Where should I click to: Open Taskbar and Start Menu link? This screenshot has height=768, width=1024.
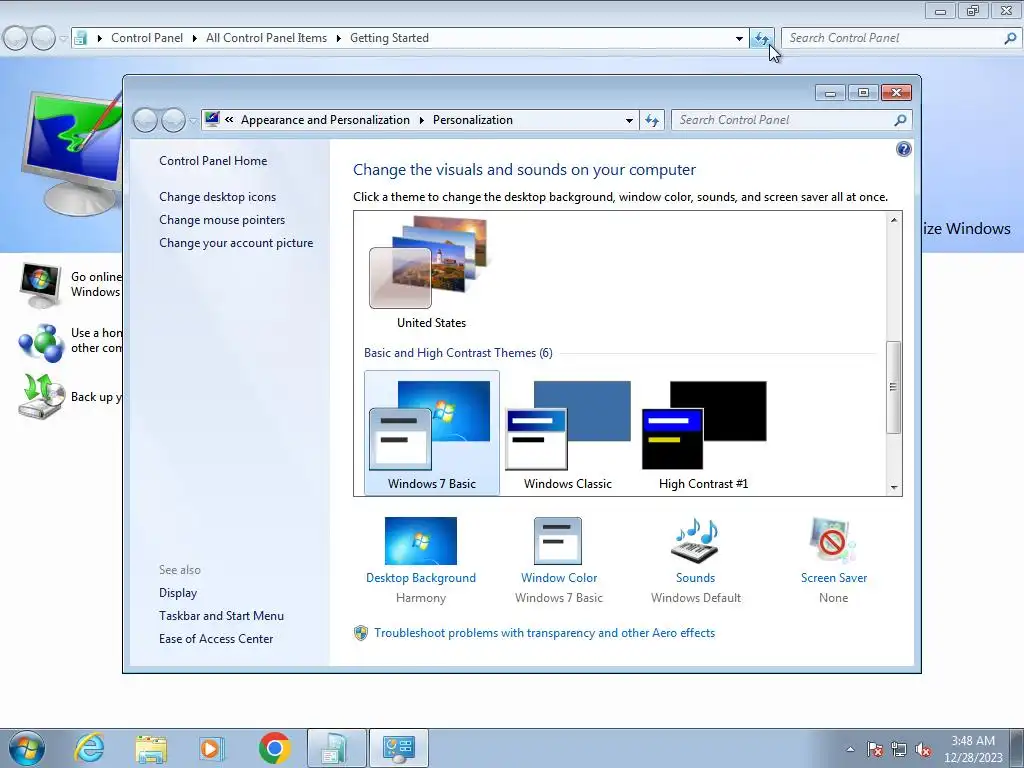[221, 616]
